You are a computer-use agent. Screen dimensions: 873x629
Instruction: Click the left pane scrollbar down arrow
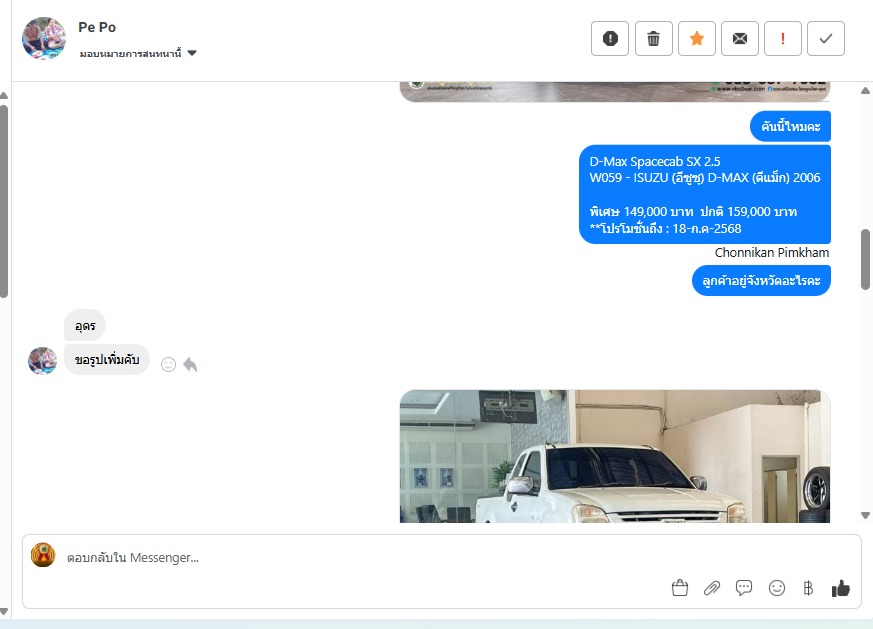(x=4, y=612)
